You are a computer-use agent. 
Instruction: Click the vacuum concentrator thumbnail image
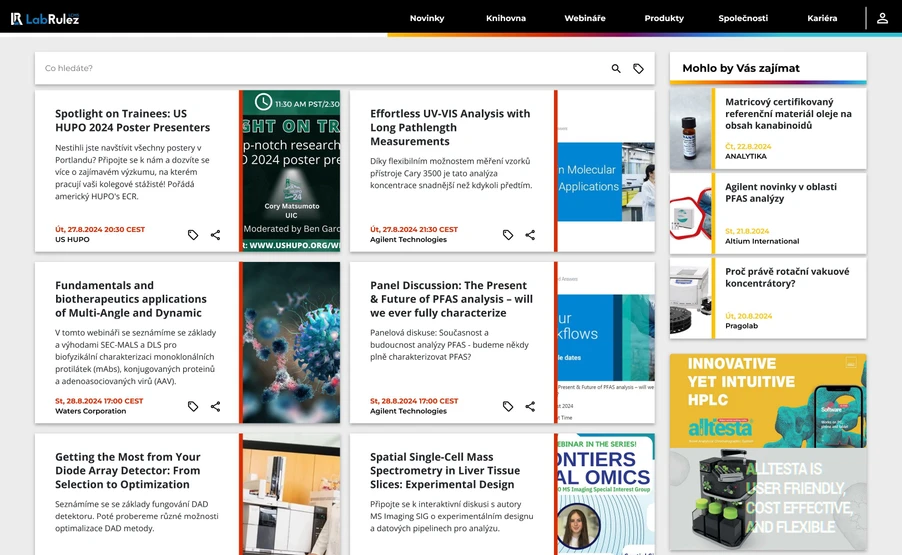[690, 298]
